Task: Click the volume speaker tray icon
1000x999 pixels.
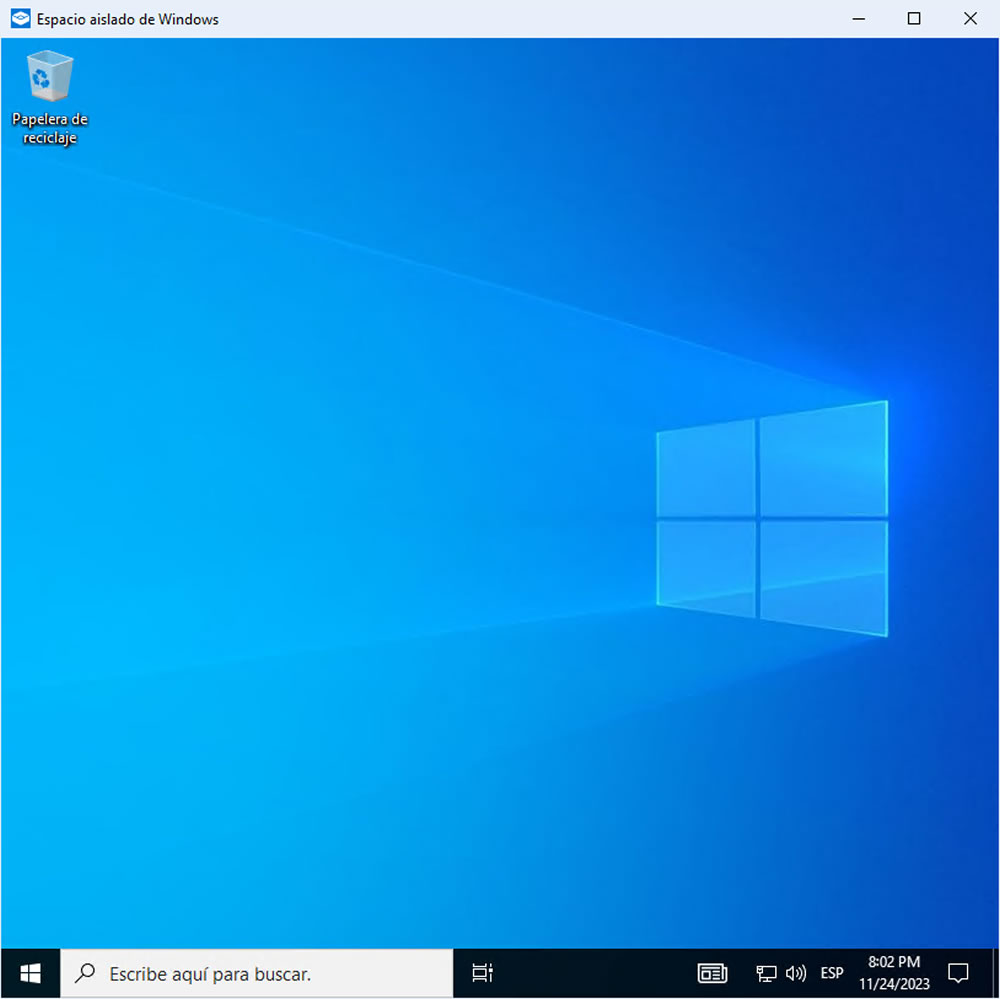Action: tap(796, 972)
